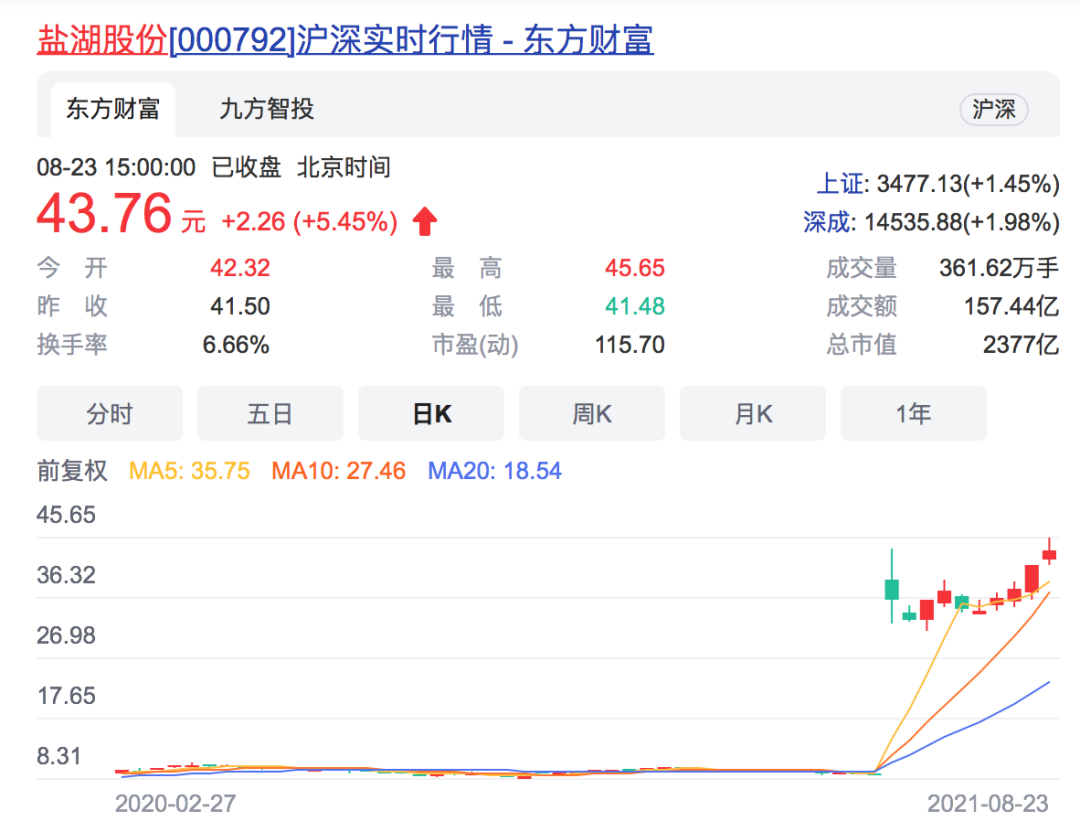Select the 月K chart view
The image size is (1080, 821).
(753, 414)
